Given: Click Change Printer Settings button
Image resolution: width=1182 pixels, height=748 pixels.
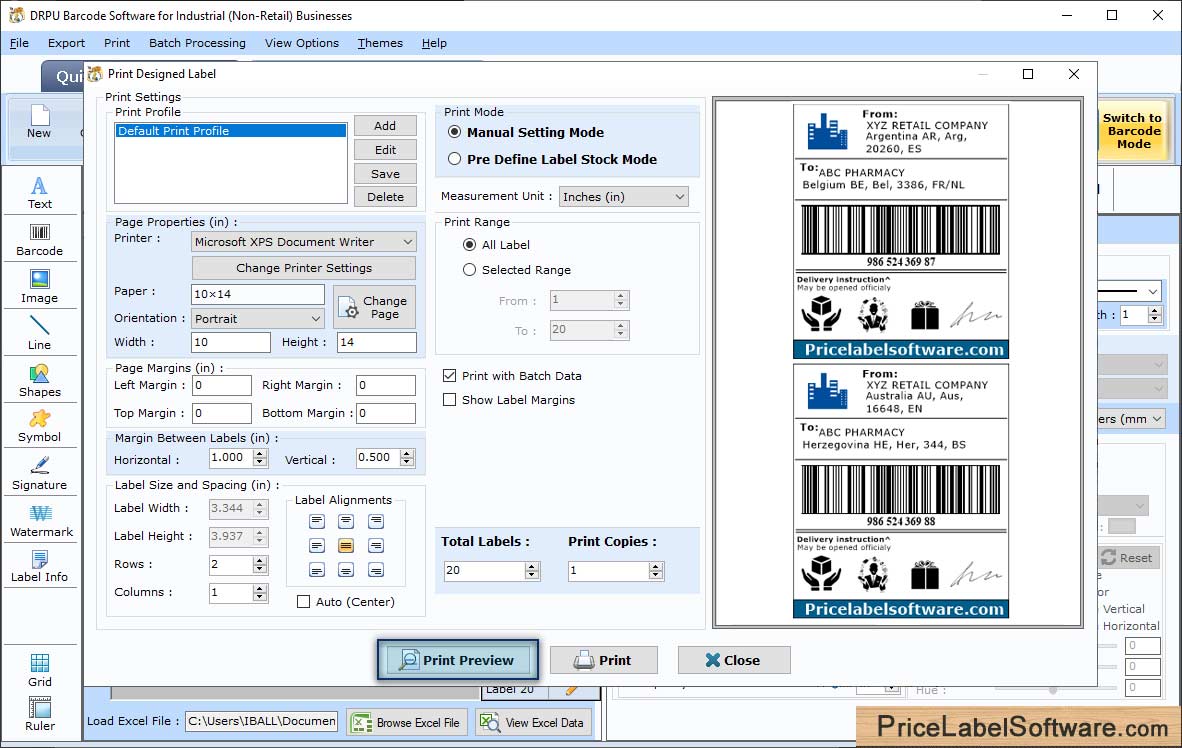Looking at the screenshot, I should [x=304, y=268].
